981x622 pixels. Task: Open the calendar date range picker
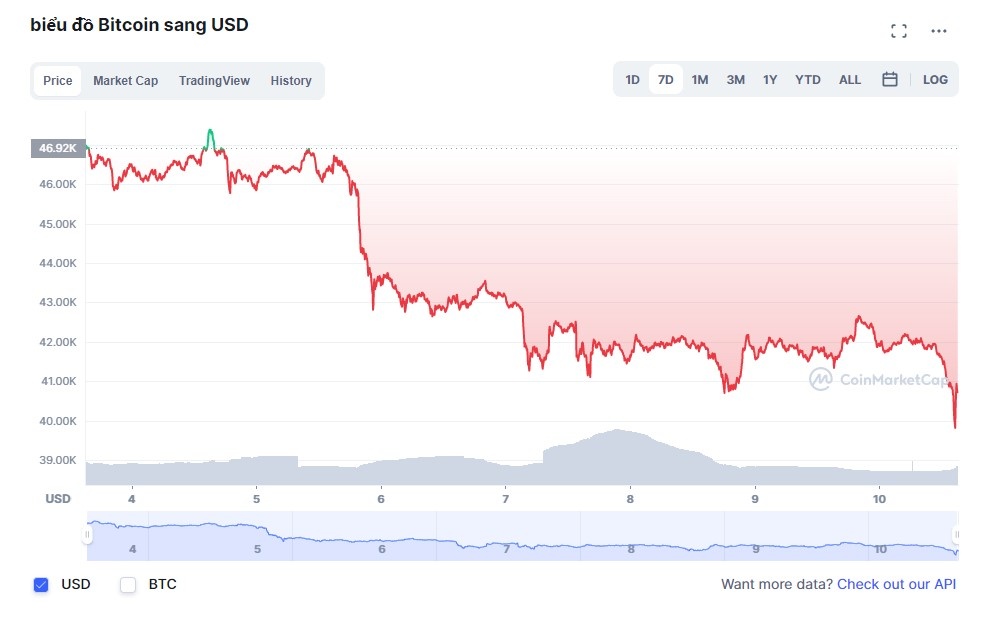point(889,80)
